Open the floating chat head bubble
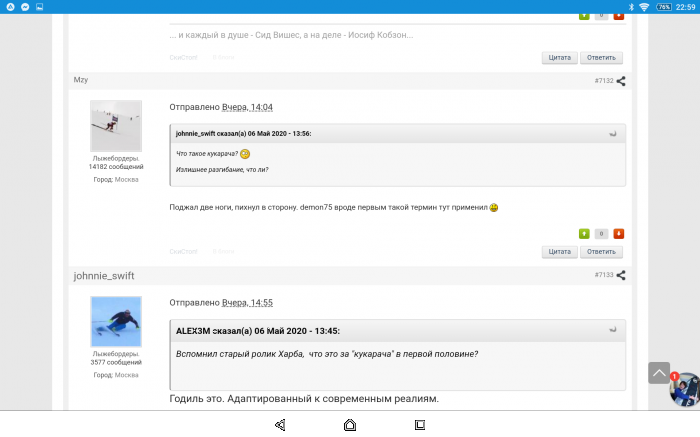This screenshot has height=437, width=700. (x=683, y=389)
